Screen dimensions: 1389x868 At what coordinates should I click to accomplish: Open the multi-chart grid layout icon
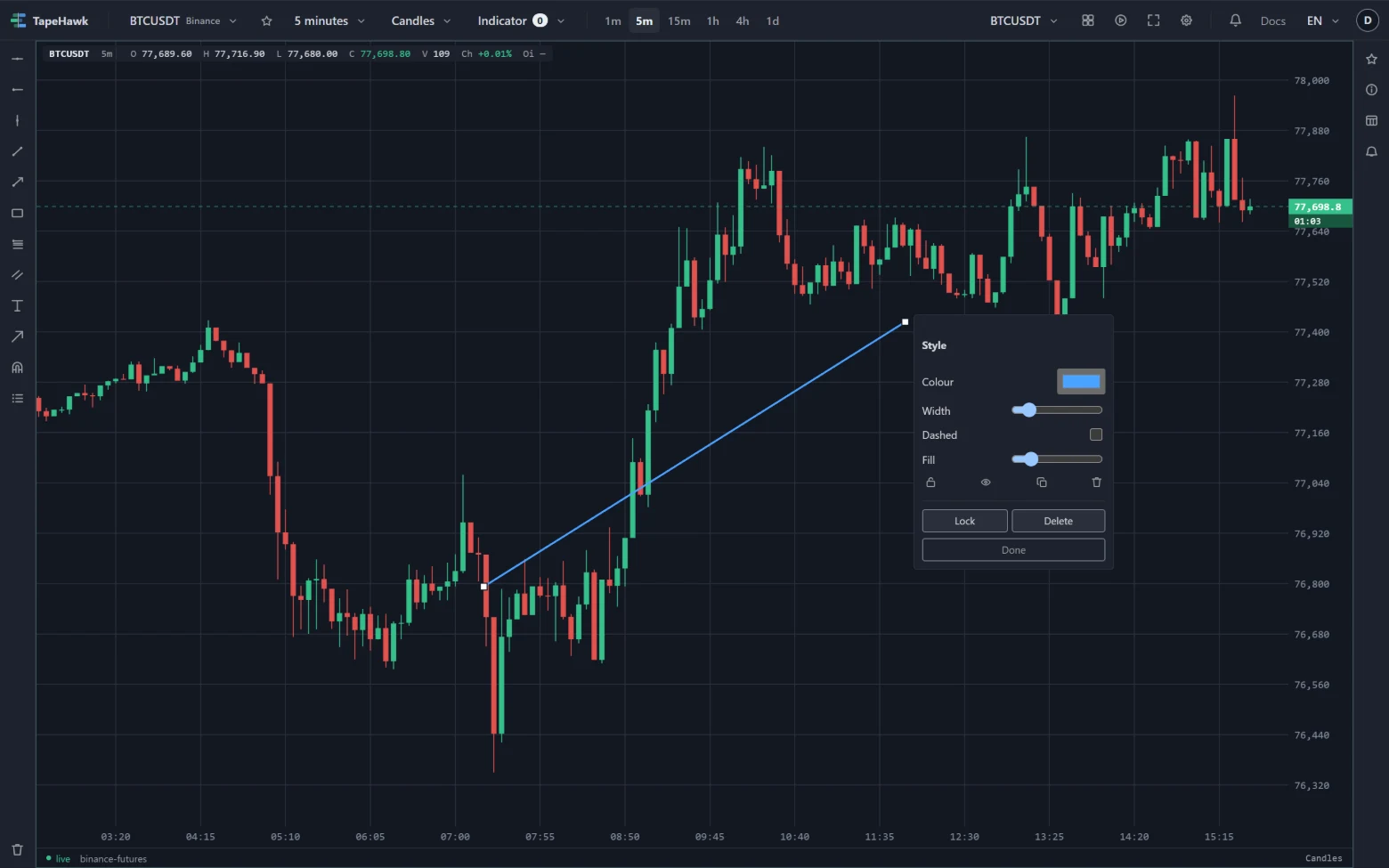coord(1088,20)
